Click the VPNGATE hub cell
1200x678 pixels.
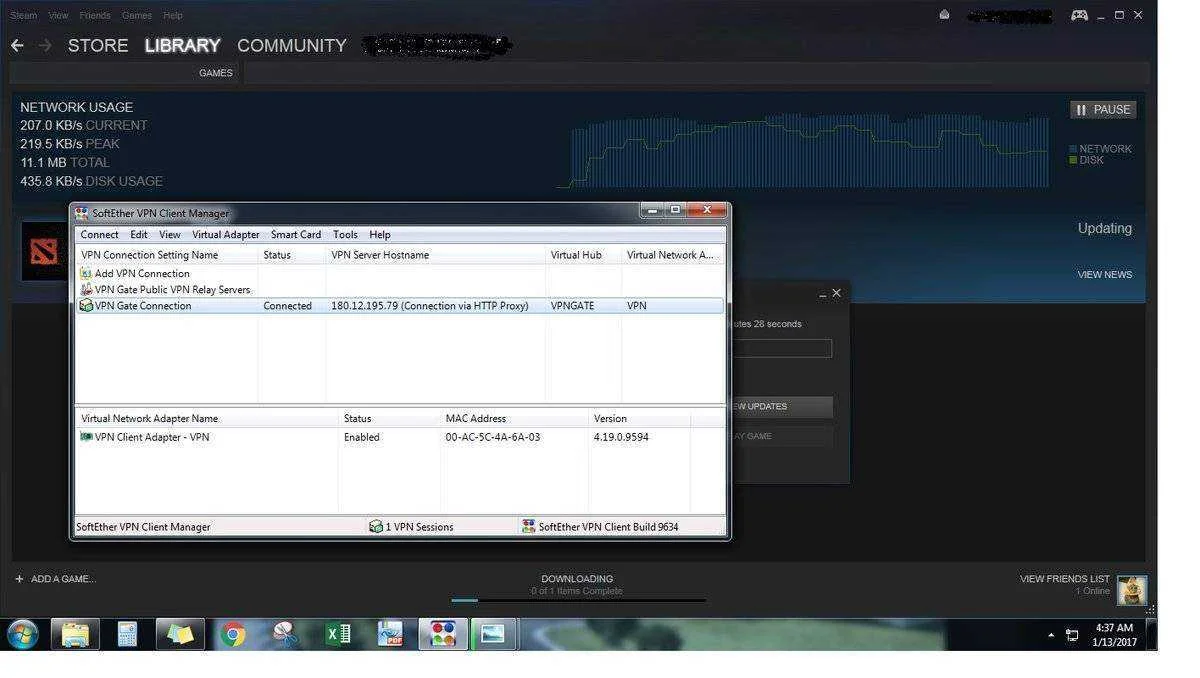pos(572,306)
